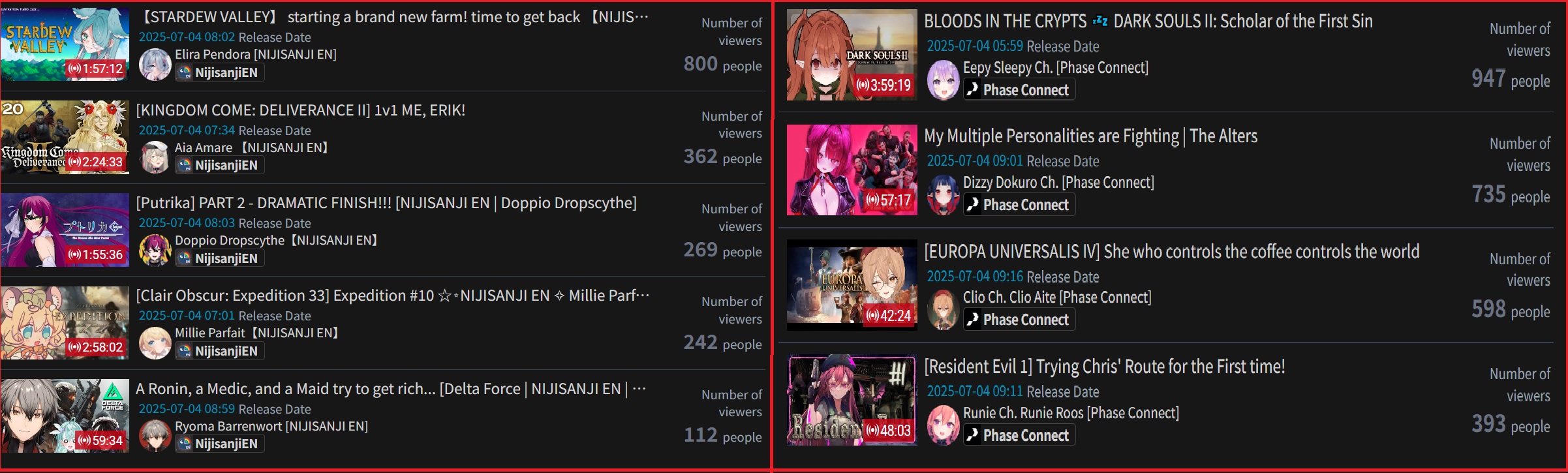Viewport: 1568px width, 473px height.
Task: Open the Dark Souls II stream thumbnail
Action: pyautogui.click(x=852, y=55)
